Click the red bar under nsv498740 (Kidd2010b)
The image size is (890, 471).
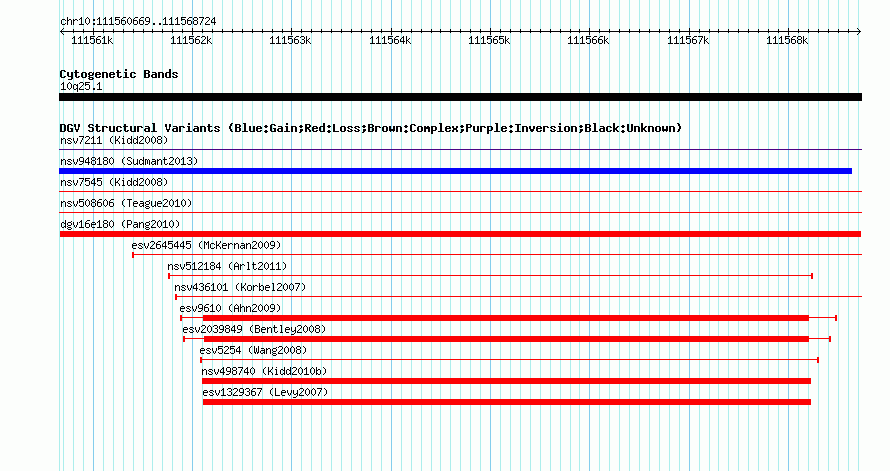point(506,381)
